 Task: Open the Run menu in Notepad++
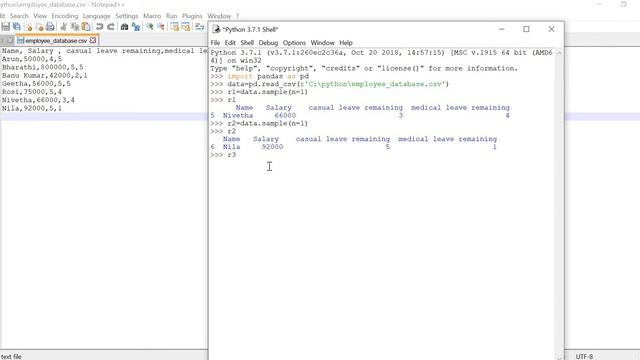click(171, 16)
